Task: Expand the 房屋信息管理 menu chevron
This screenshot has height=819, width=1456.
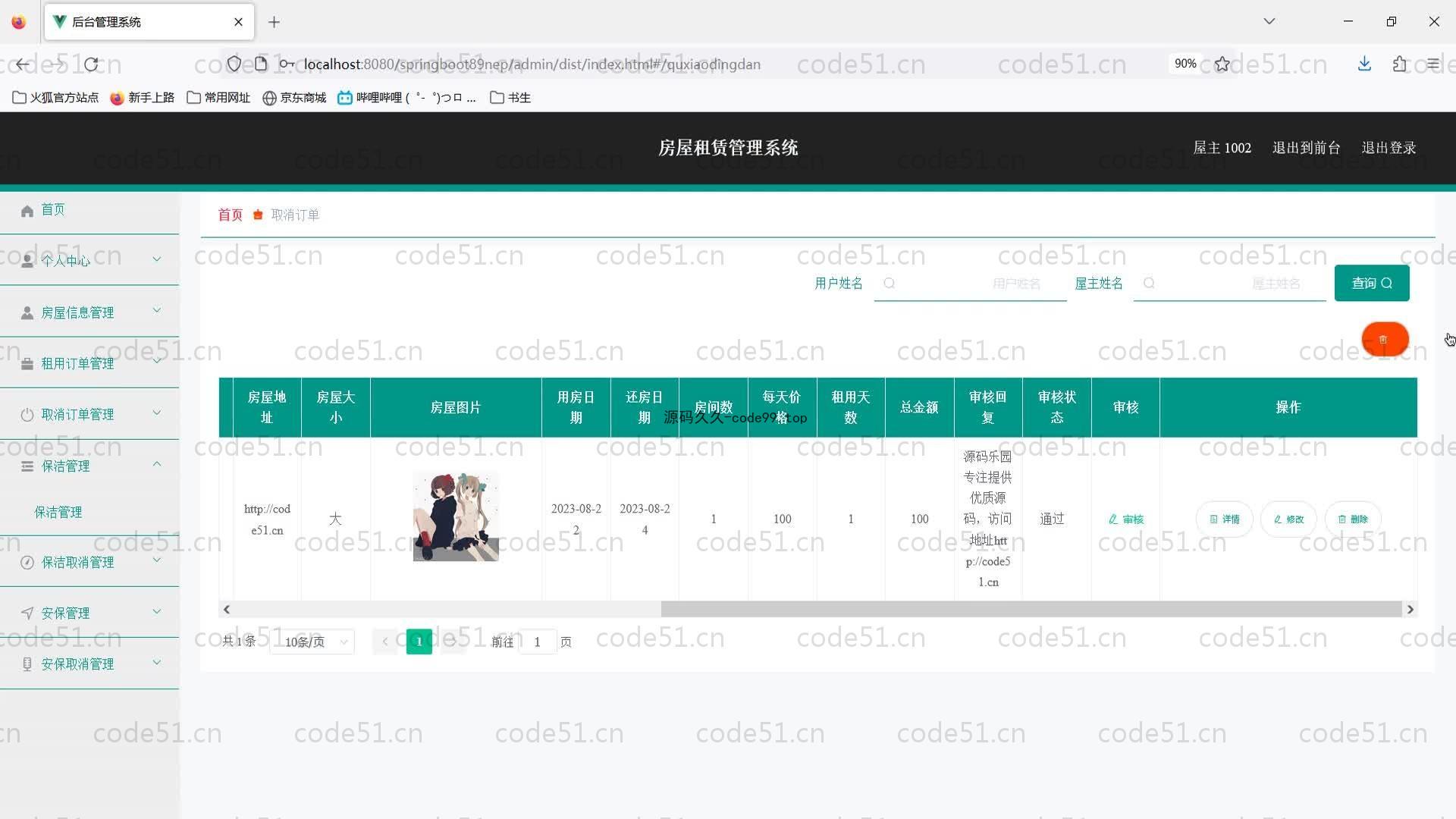Action: (x=157, y=310)
